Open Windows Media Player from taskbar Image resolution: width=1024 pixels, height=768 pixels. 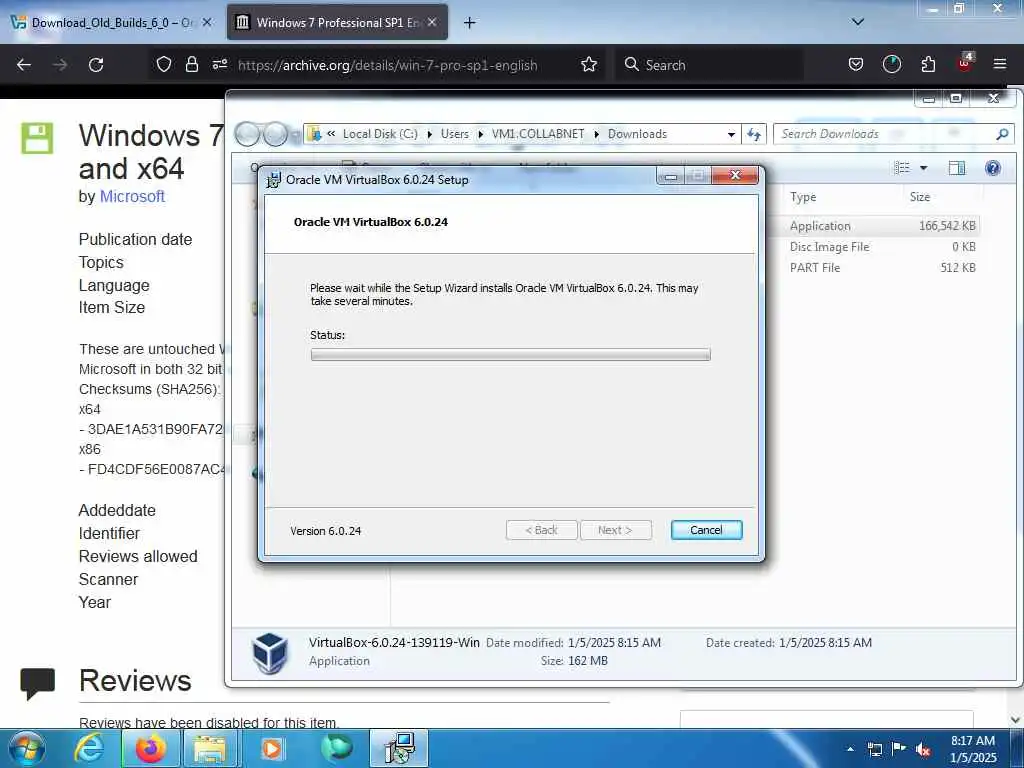pyautogui.click(x=272, y=748)
